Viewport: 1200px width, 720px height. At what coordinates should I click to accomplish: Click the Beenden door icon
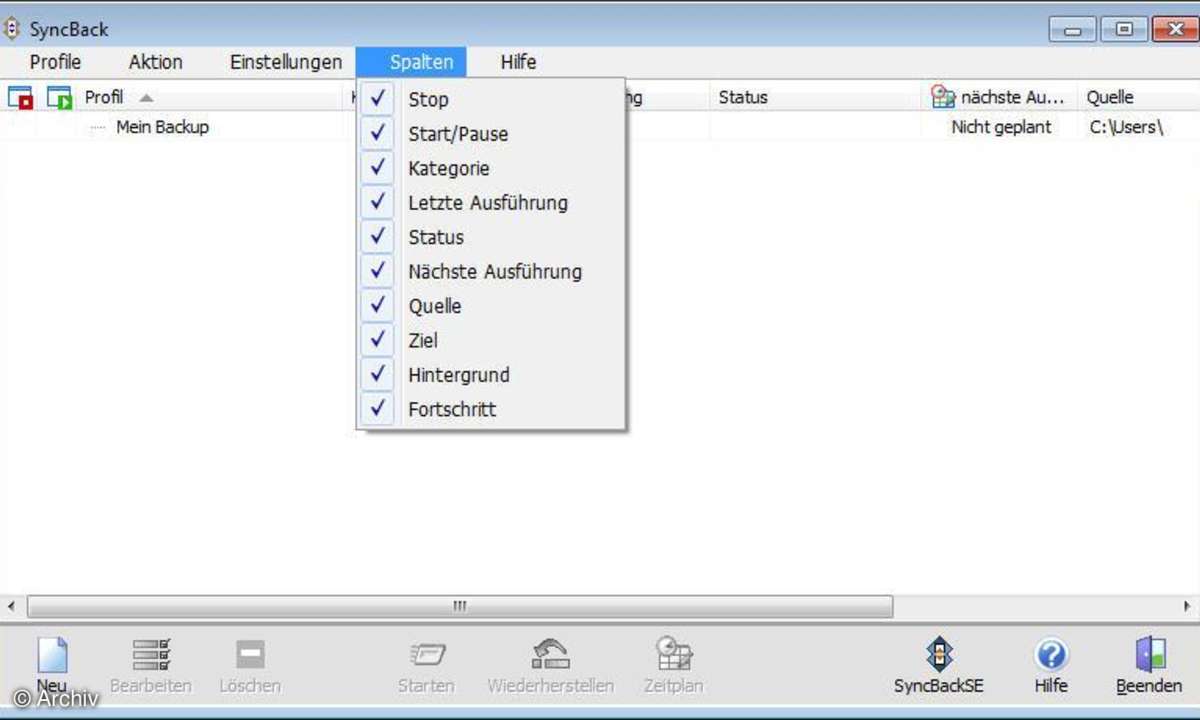click(x=1149, y=654)
